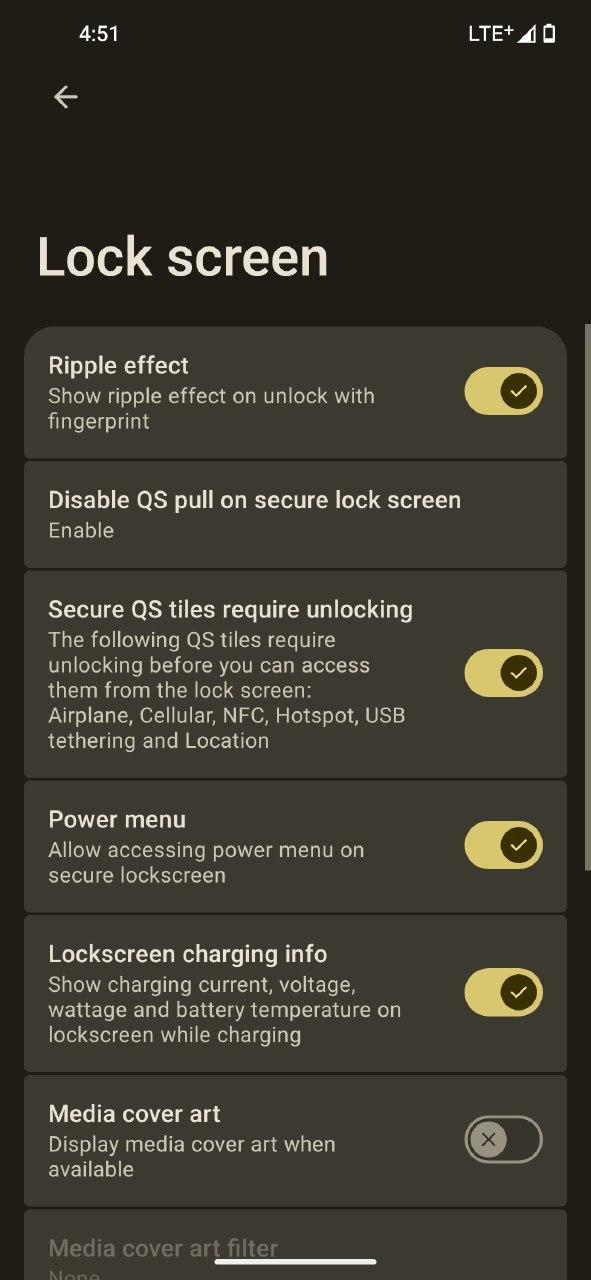Viewport: 591px width, 1280px height.
Task: Open Disable QS pull on secure lock screen
Action: (x=295, y=514)
